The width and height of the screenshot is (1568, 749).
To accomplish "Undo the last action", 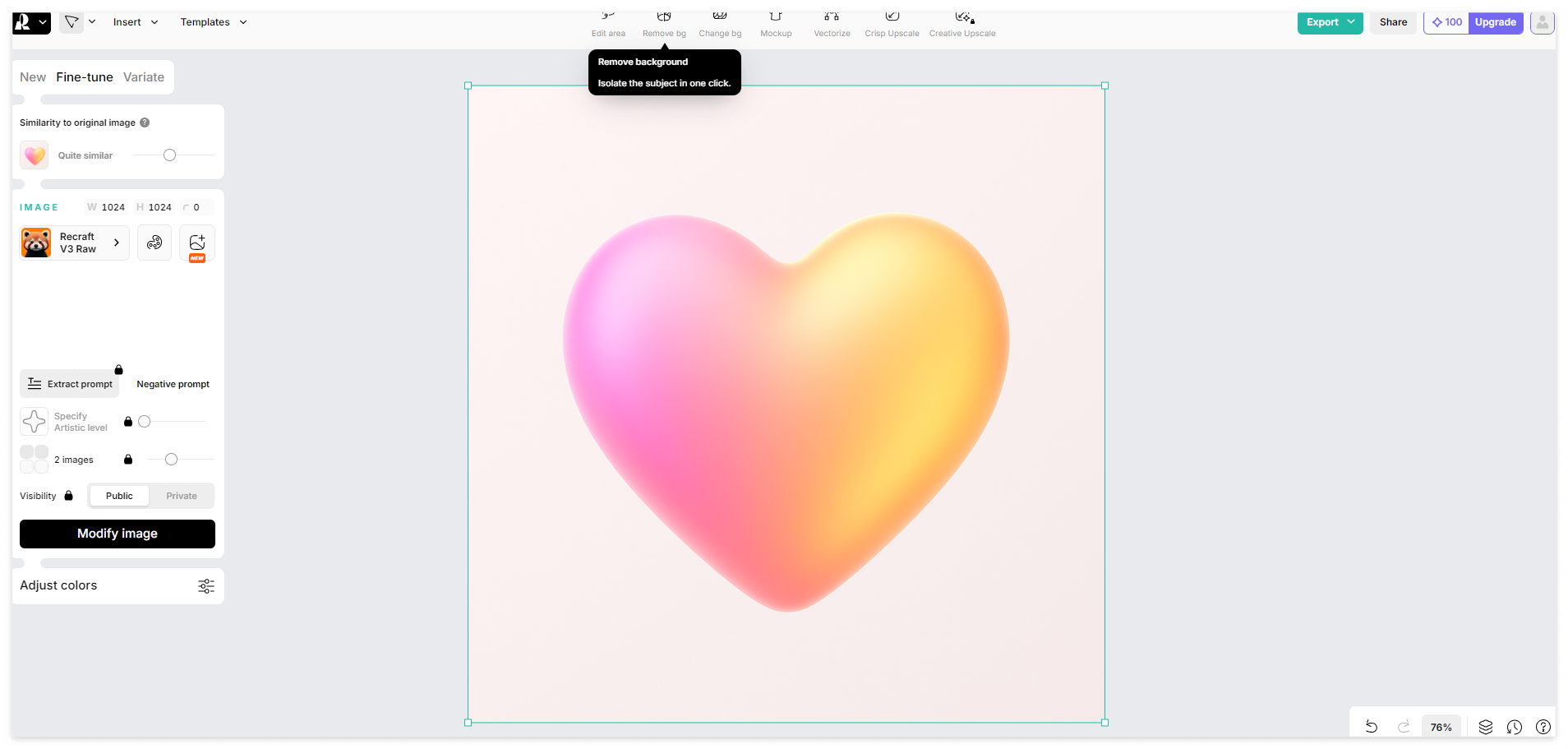I will (x=1371, y=727).
